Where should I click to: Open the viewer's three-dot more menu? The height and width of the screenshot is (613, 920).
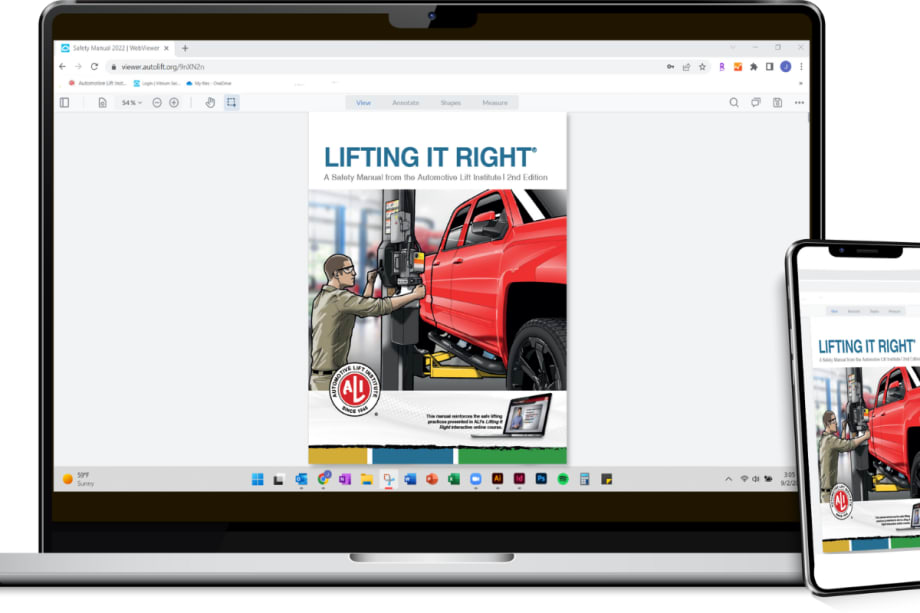click(x=799, y=103)
